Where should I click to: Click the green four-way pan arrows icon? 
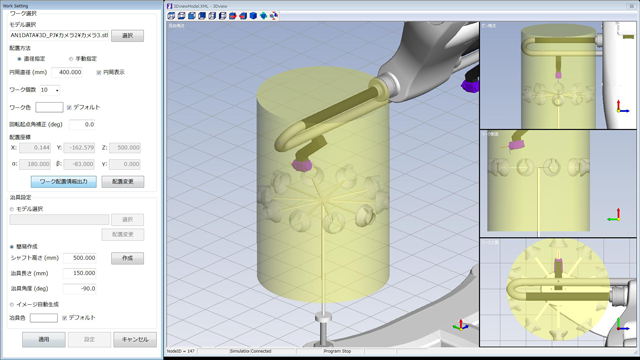click(263, 16)
